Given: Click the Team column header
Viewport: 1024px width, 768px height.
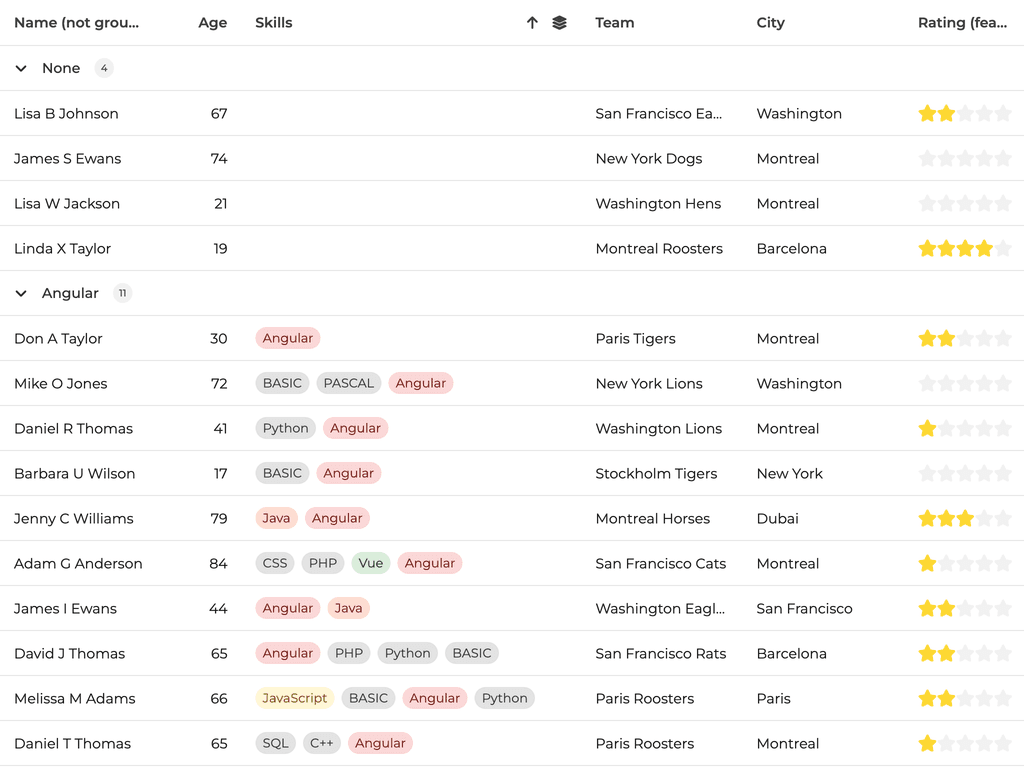Looking at the screenshot, I should [614, 23].
